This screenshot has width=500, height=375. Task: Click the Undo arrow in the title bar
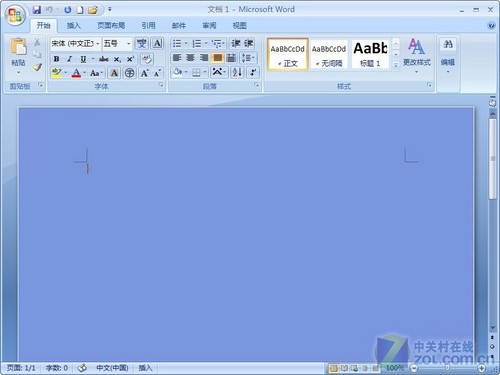[49, 10]
